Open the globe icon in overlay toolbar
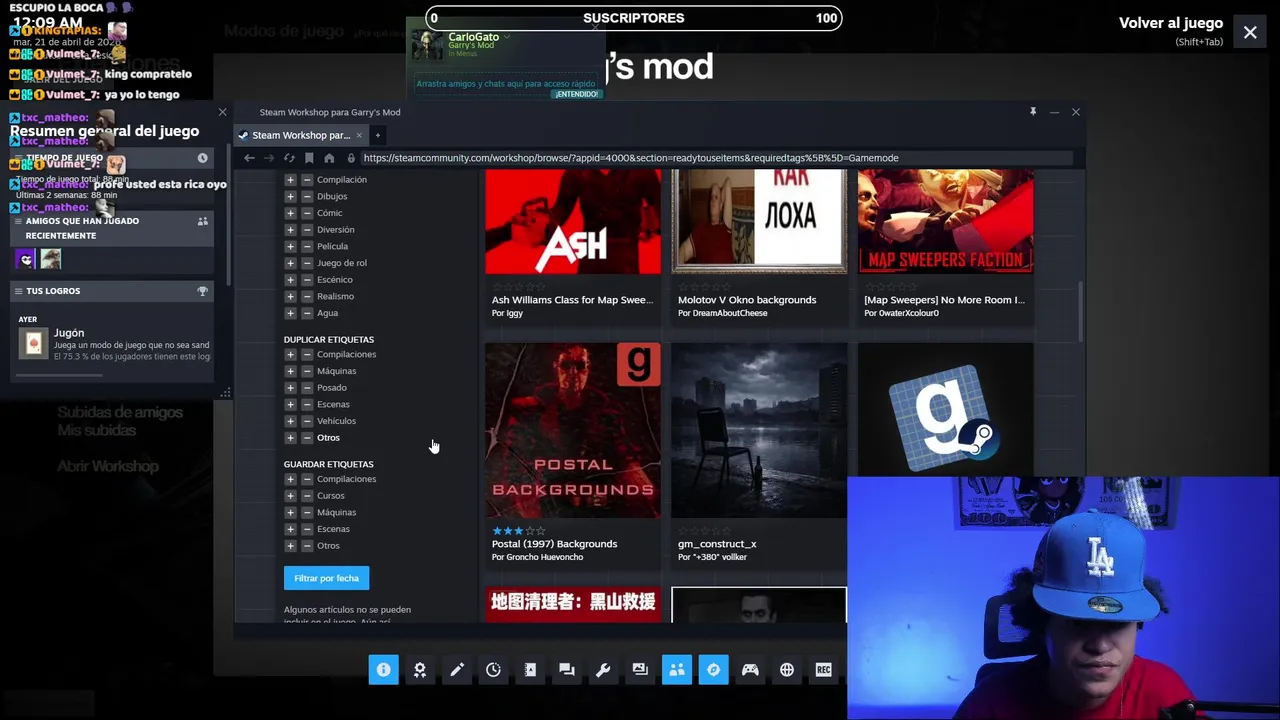This screenshot has height=720, width=1280. point(787,670)
